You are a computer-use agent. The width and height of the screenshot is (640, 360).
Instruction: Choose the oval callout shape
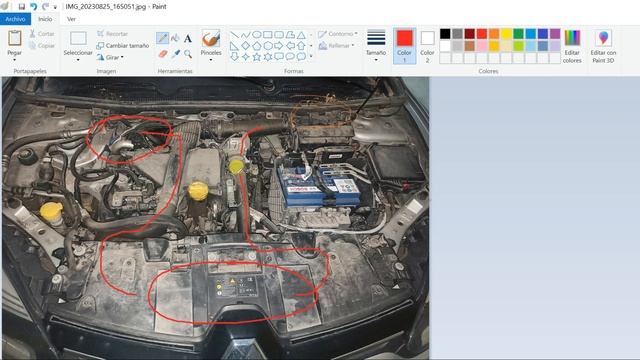pos(290,56)
